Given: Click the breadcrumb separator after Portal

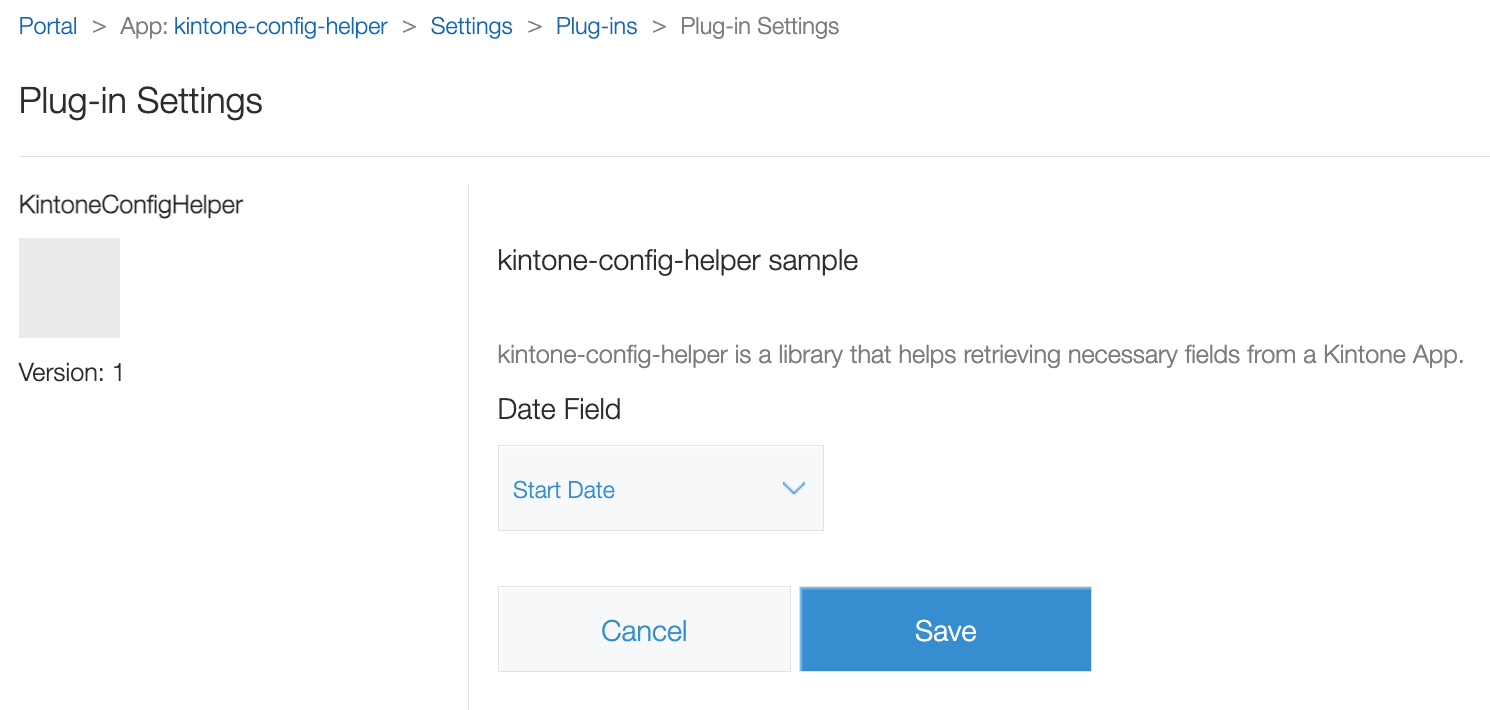Looking at the screenshot, I should (x=98, y=27).
